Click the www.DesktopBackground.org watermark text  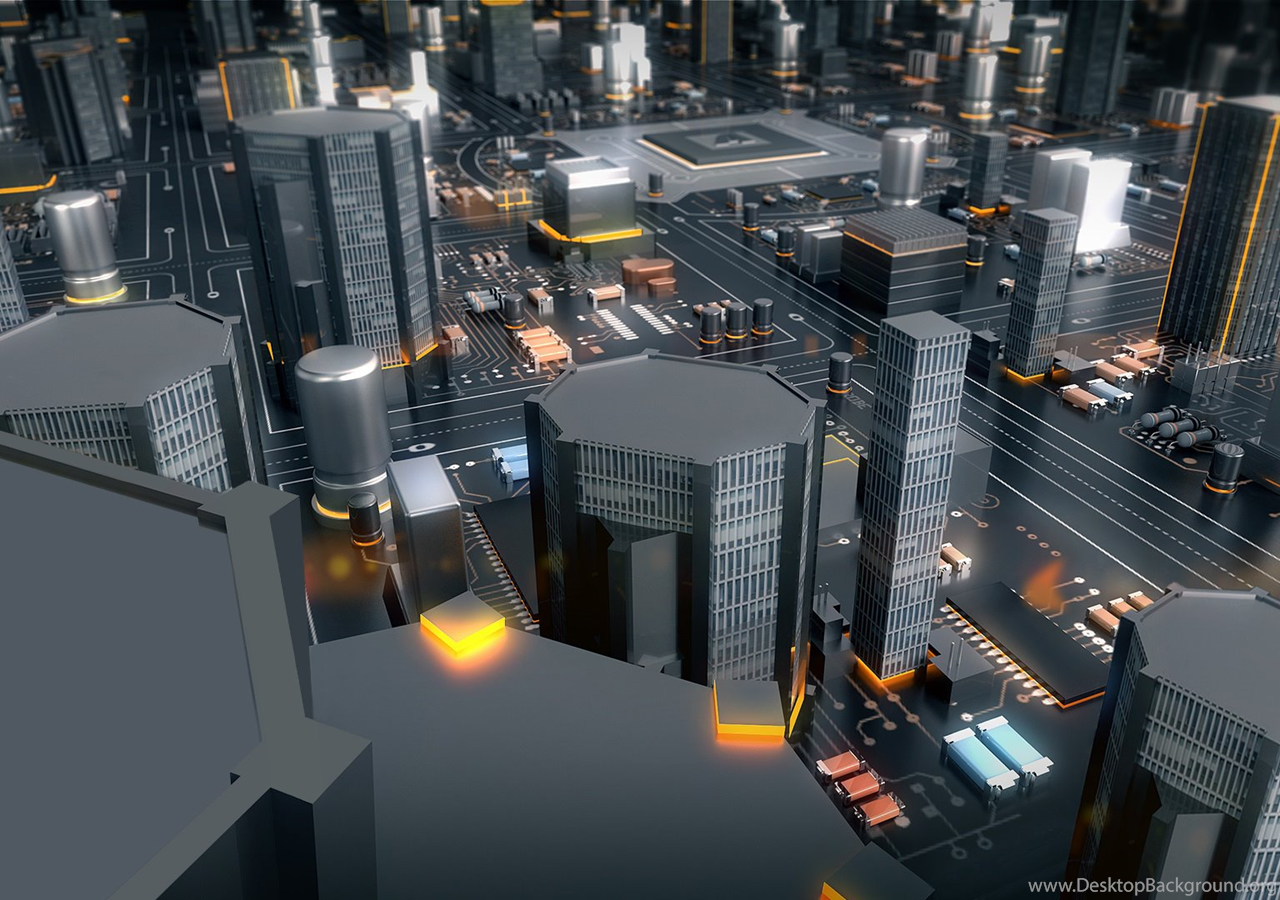[x=1152, y=886]
